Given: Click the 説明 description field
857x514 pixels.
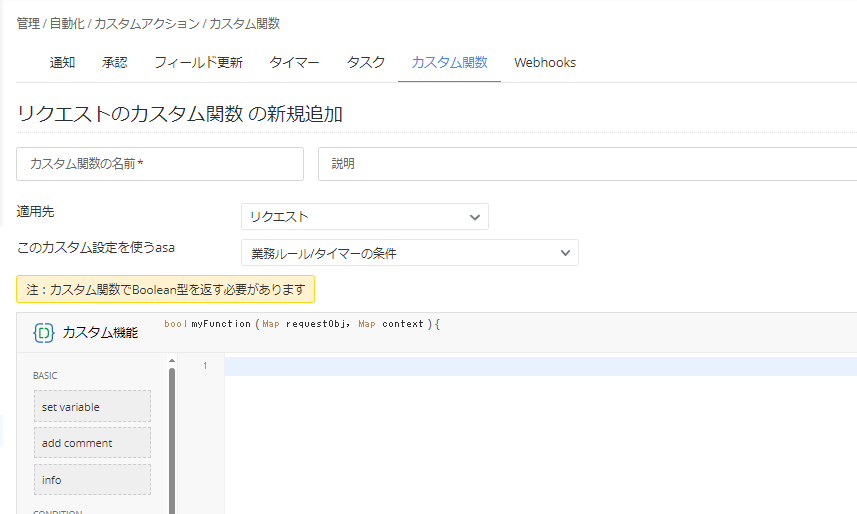Looking at the screenshot, I should click(x=587, y=164).
